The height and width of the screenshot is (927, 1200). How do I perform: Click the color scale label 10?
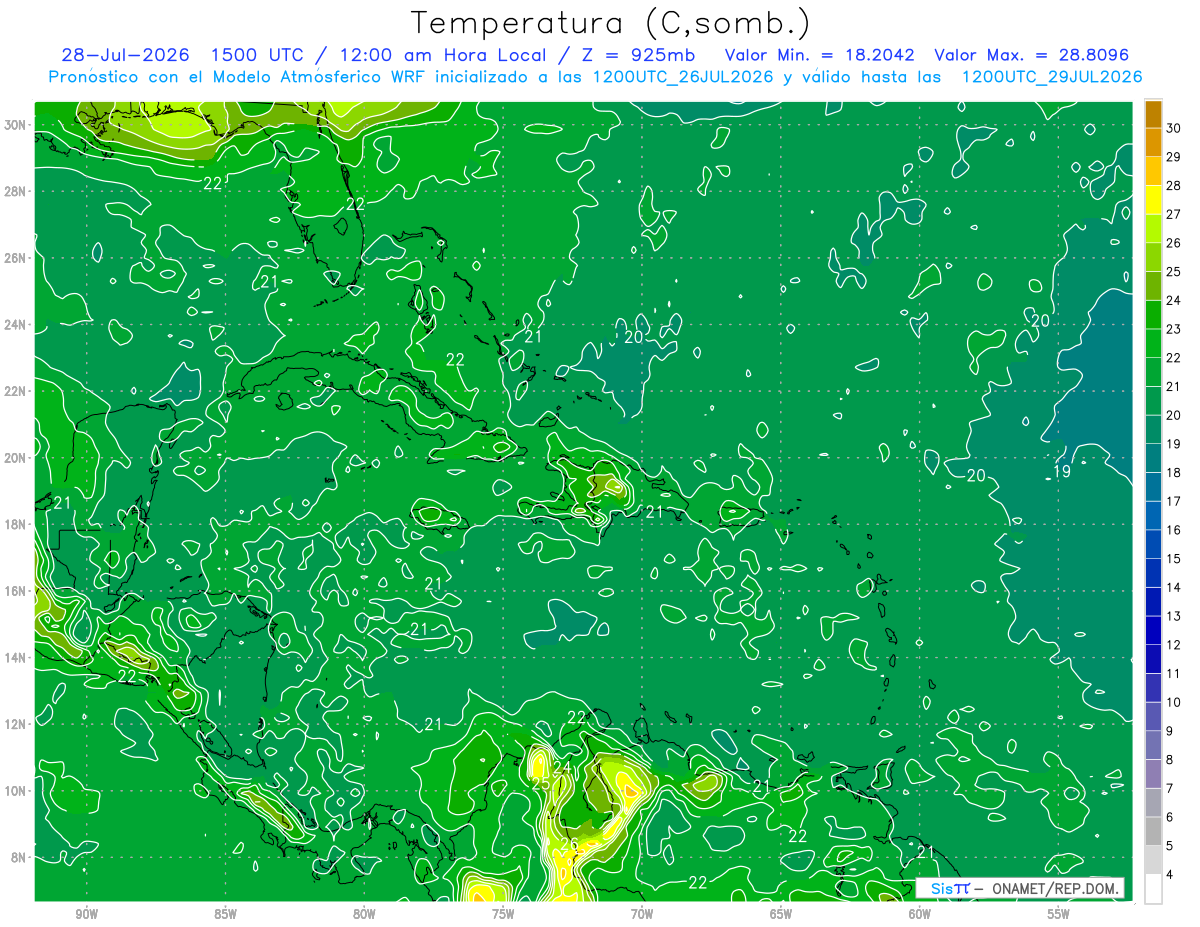pyautogui.click(x=1174, y=702)
